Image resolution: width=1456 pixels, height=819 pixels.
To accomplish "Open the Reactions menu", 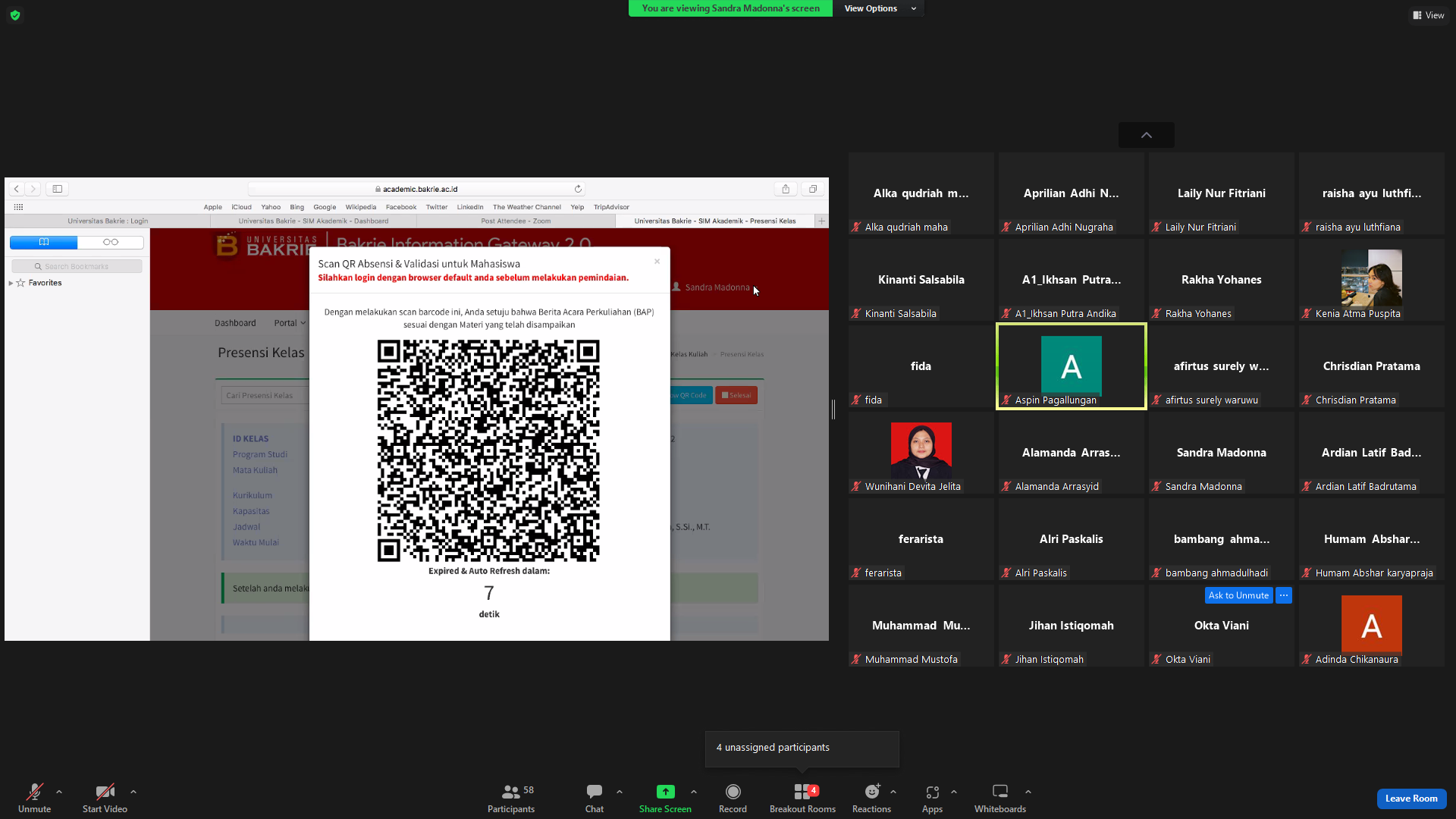I will tap(871, 798).
